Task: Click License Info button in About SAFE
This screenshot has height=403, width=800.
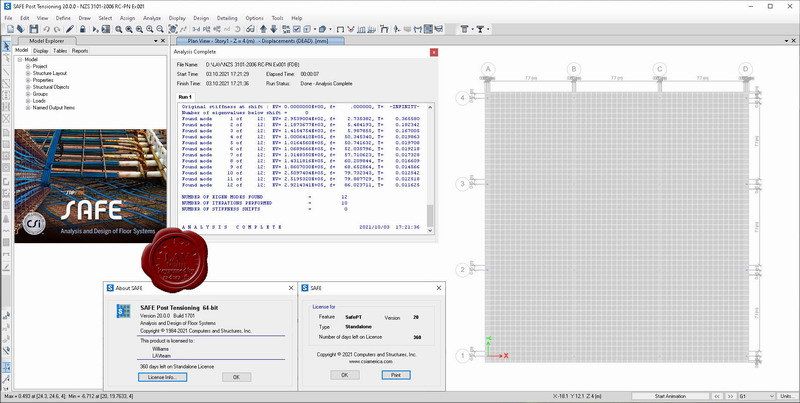Action: 163,377
